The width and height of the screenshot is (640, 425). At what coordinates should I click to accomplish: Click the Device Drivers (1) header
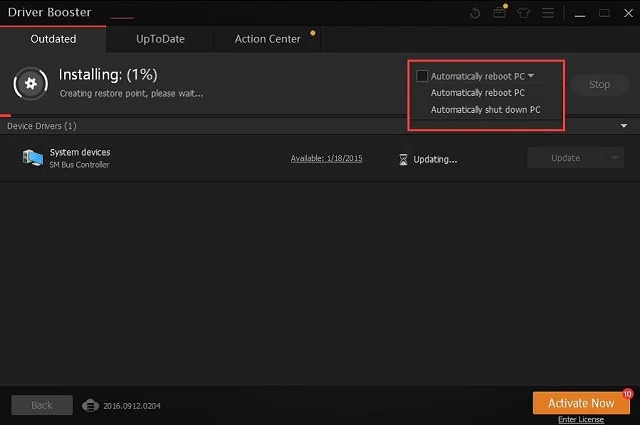42,126
